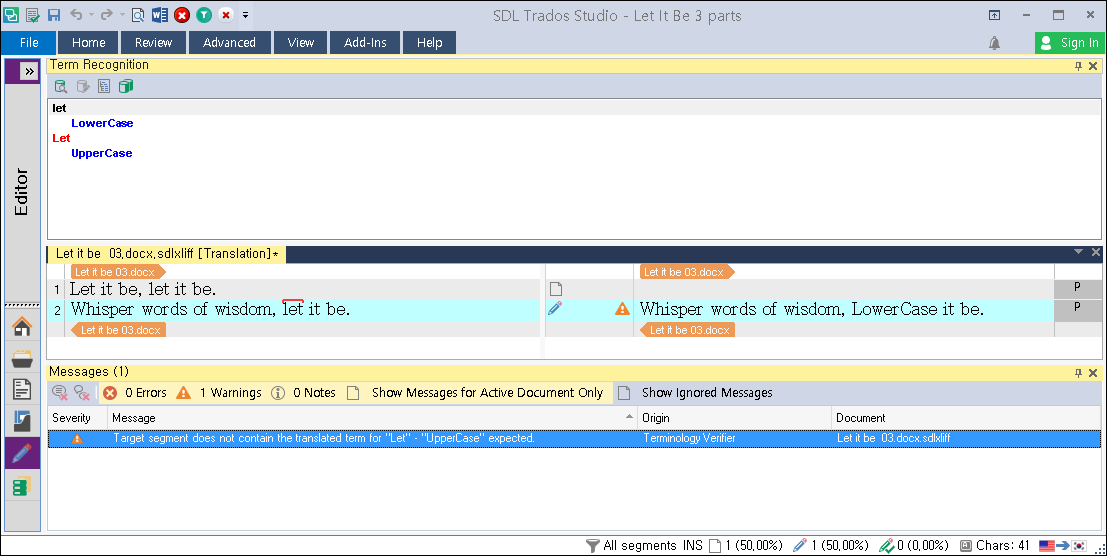Screen dimensions: 1107x556
Task: Go to the Welcome home view icon
Action: (x=22, y=326)
